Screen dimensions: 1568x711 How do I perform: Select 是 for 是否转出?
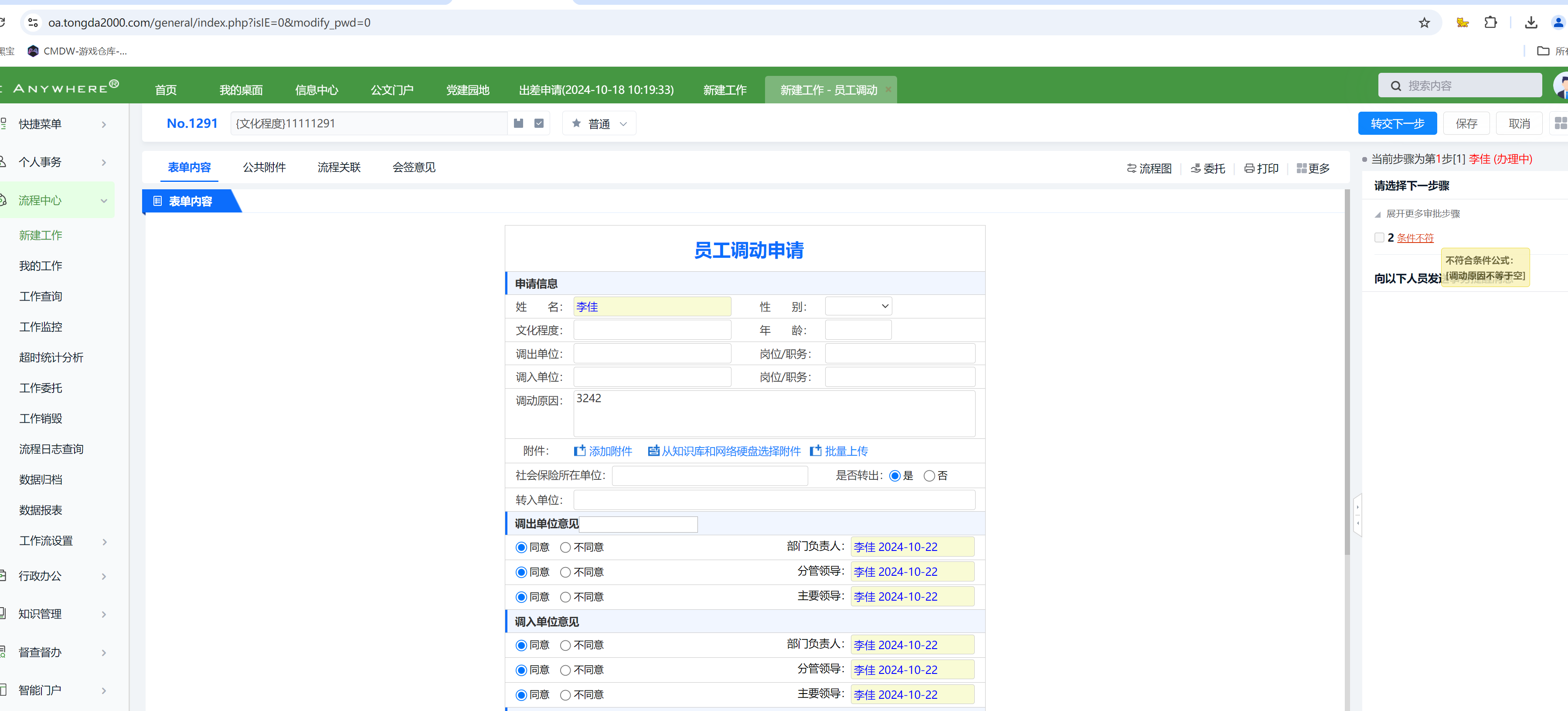[895, 476]
